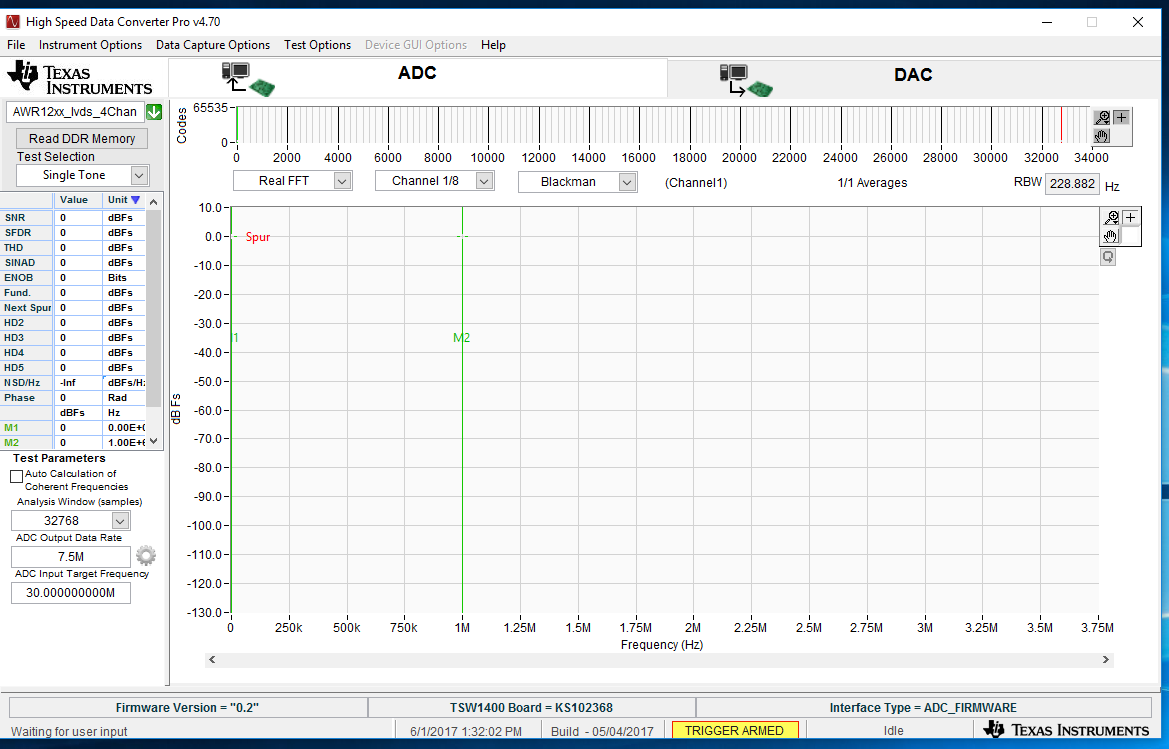Viewport: 1169px width, 749px height.
Task: Select the green M2 marker row in the table
Action: [73, 443]
